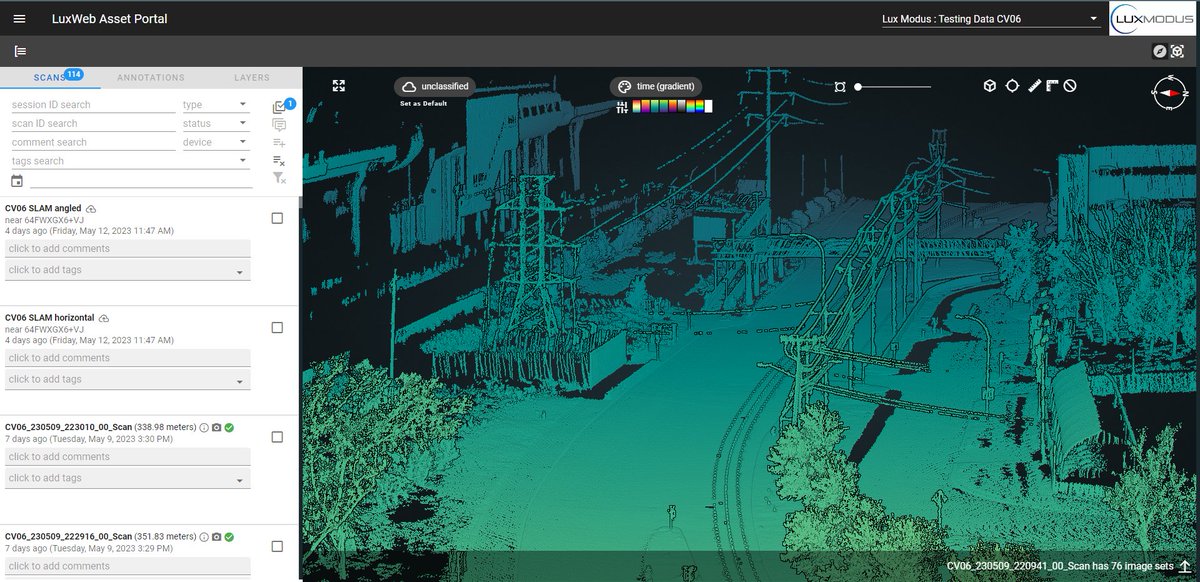The image size is (1200, 582).
Task: Click the LuxModus logo
Action: 1151,19
